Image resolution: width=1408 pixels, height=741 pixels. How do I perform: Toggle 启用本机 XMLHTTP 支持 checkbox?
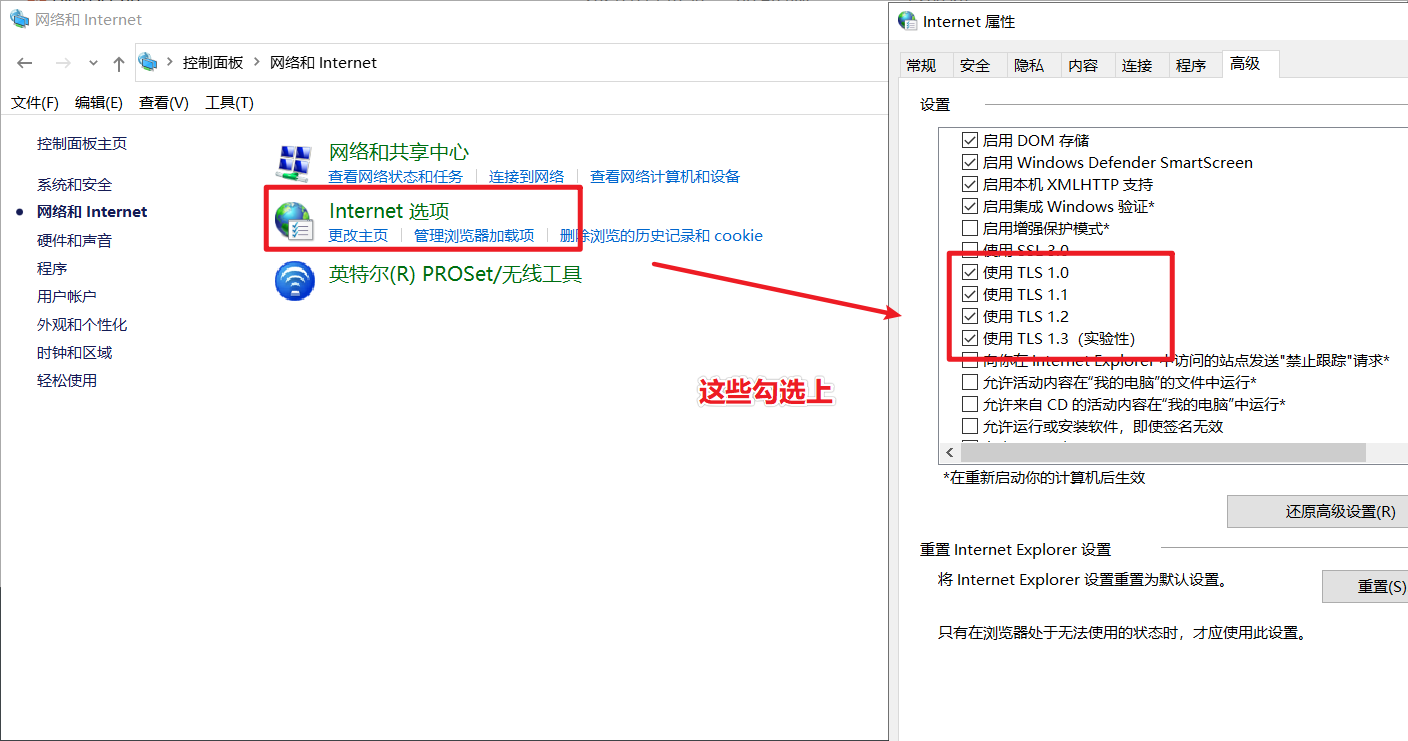click(969, 184)
